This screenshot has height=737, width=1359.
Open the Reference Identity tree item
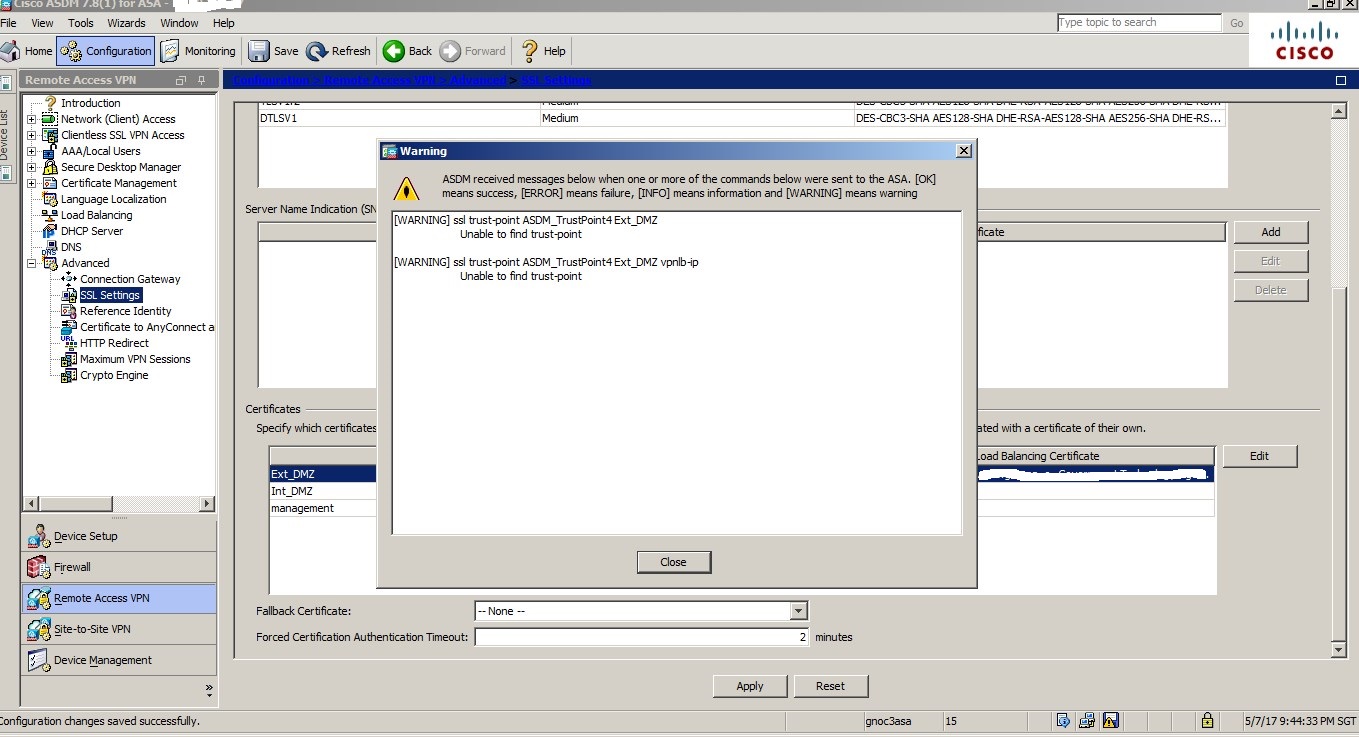[x=125, y=311]
